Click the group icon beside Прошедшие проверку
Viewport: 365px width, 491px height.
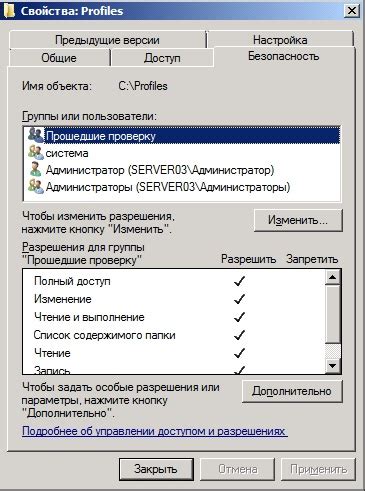(x=35, y=135)
